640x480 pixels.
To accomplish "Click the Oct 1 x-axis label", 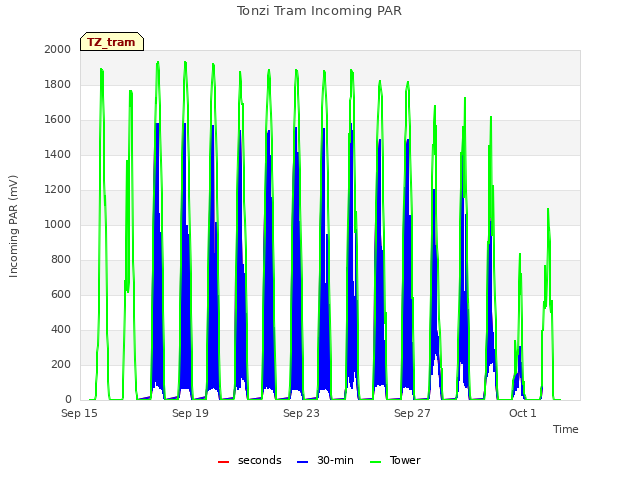I will [522, 413].
